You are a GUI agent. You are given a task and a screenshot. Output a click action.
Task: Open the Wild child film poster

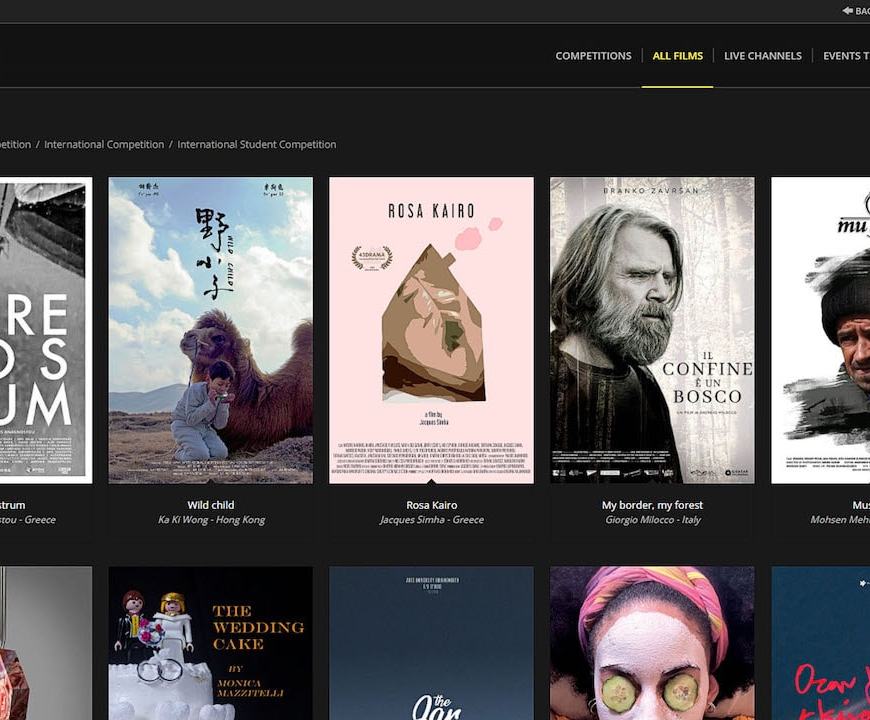(211, 330)
